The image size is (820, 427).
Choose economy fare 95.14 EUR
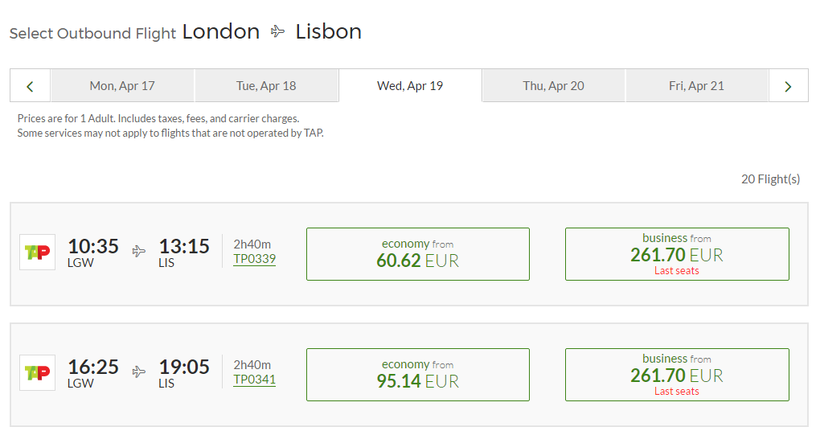(x=417, y=374)
